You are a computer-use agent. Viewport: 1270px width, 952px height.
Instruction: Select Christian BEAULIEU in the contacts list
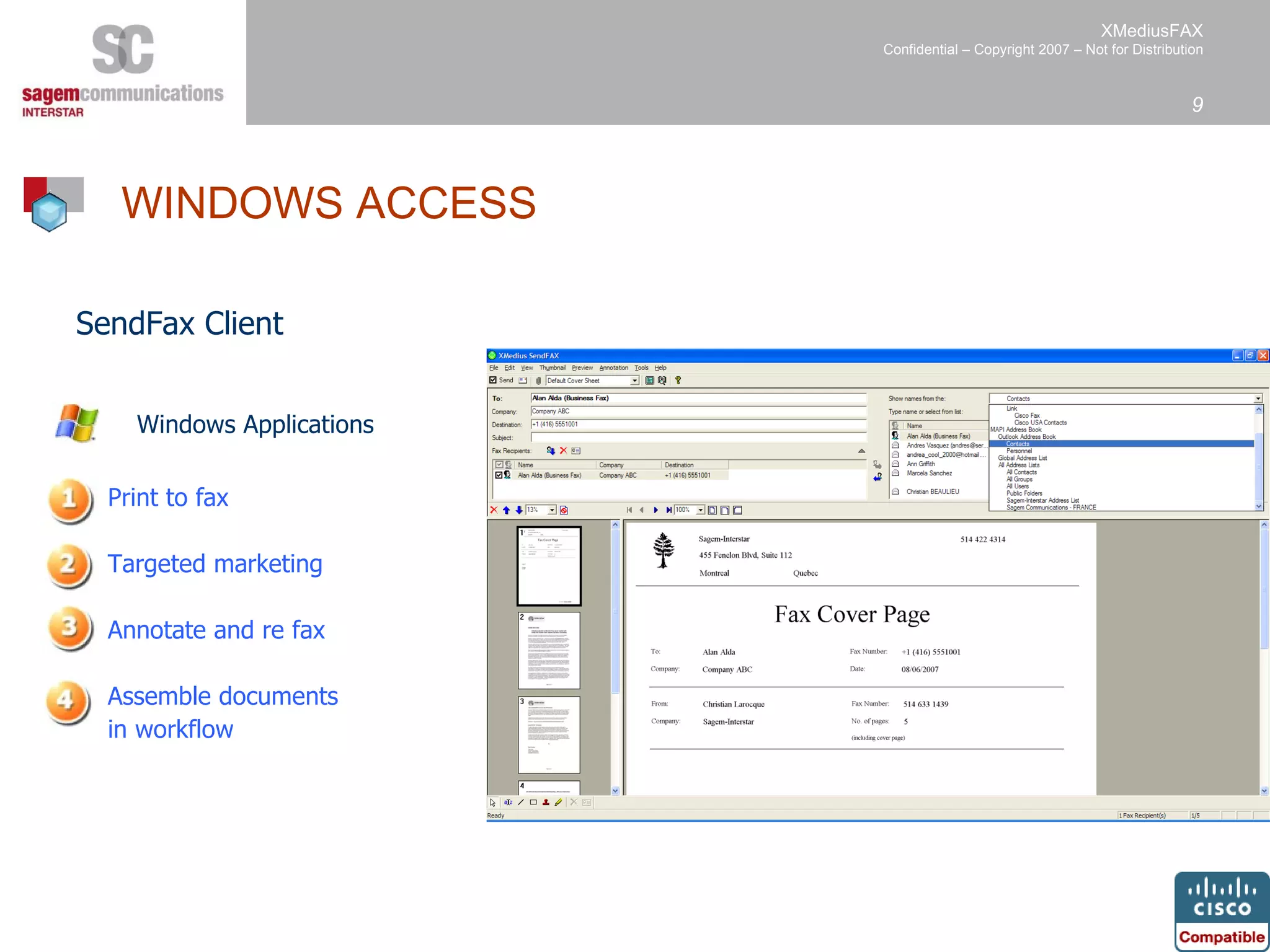933,491
